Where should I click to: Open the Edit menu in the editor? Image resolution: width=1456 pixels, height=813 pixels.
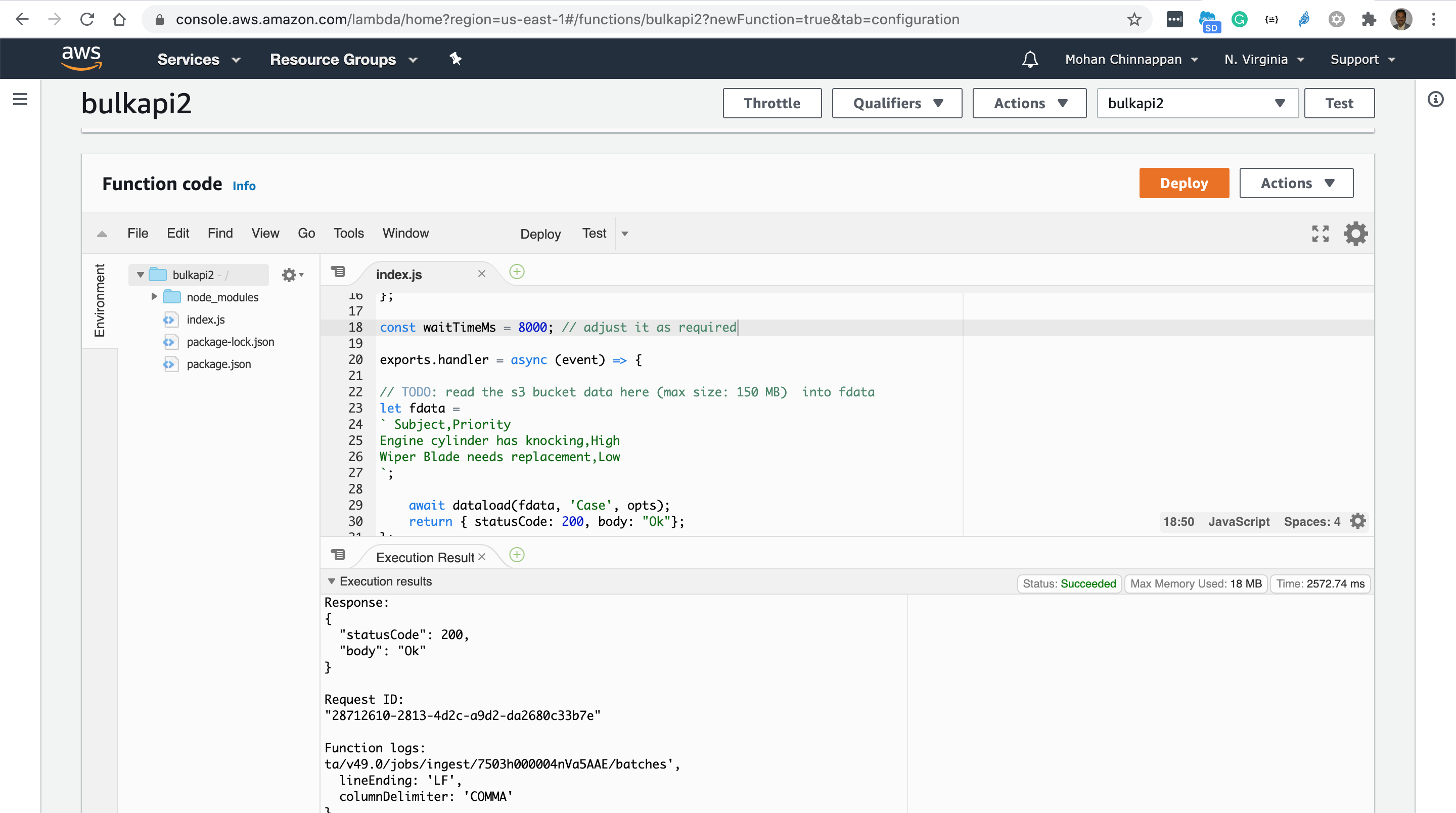(x=177, y=233)
